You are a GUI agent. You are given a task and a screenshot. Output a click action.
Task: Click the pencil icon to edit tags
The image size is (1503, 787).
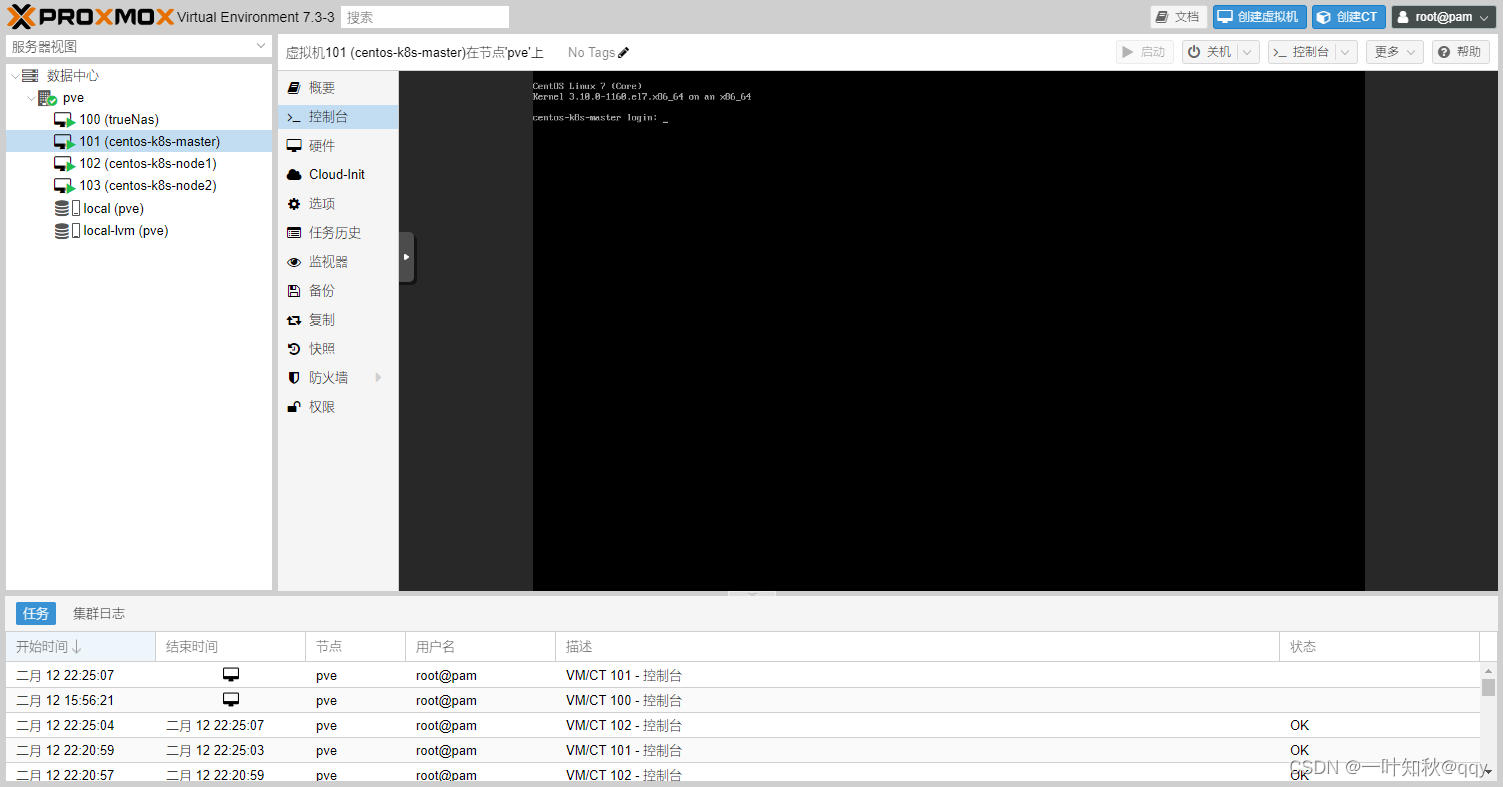coord(624,53)
